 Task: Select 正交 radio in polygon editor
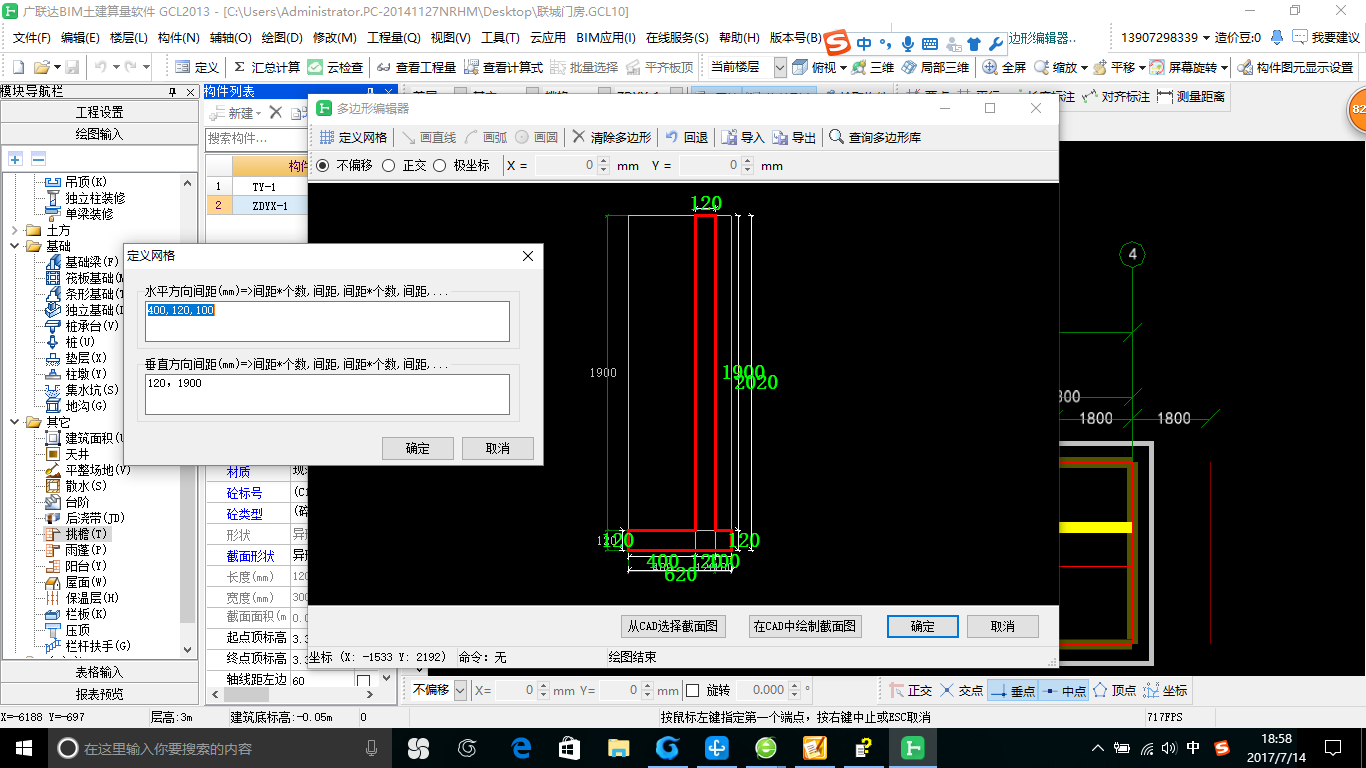(x=389, y=165)
